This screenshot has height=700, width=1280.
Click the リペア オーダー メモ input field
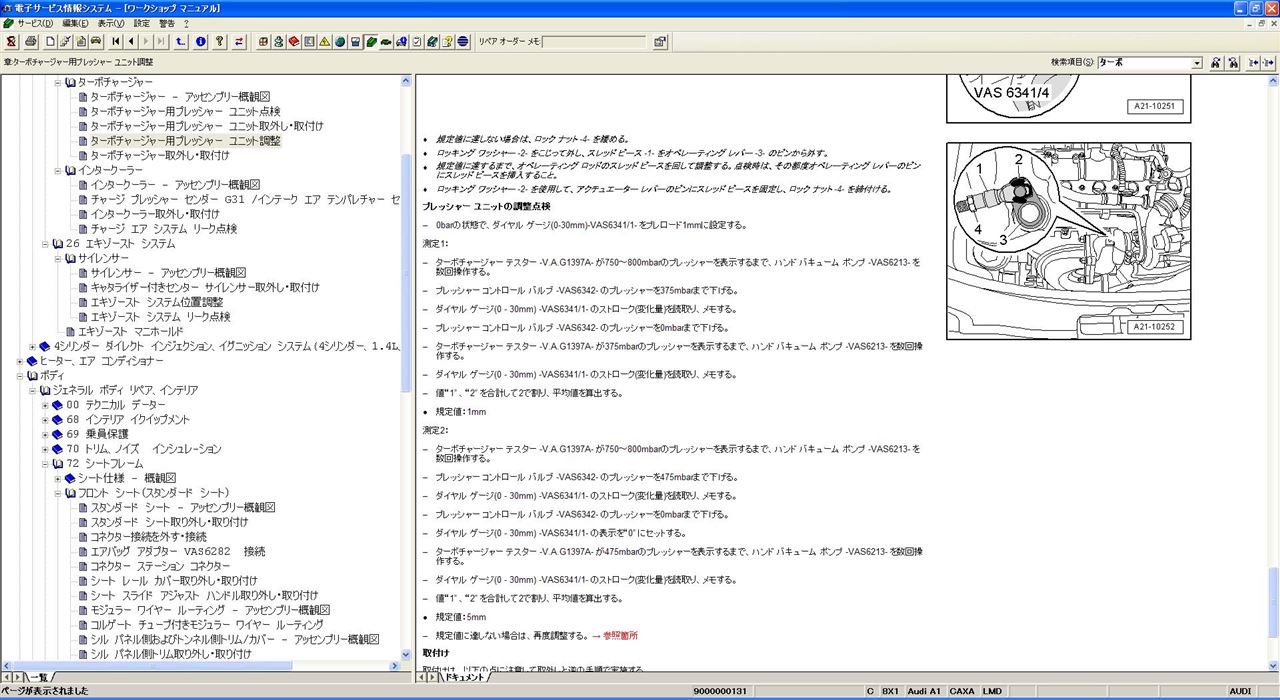pos(594,42)
